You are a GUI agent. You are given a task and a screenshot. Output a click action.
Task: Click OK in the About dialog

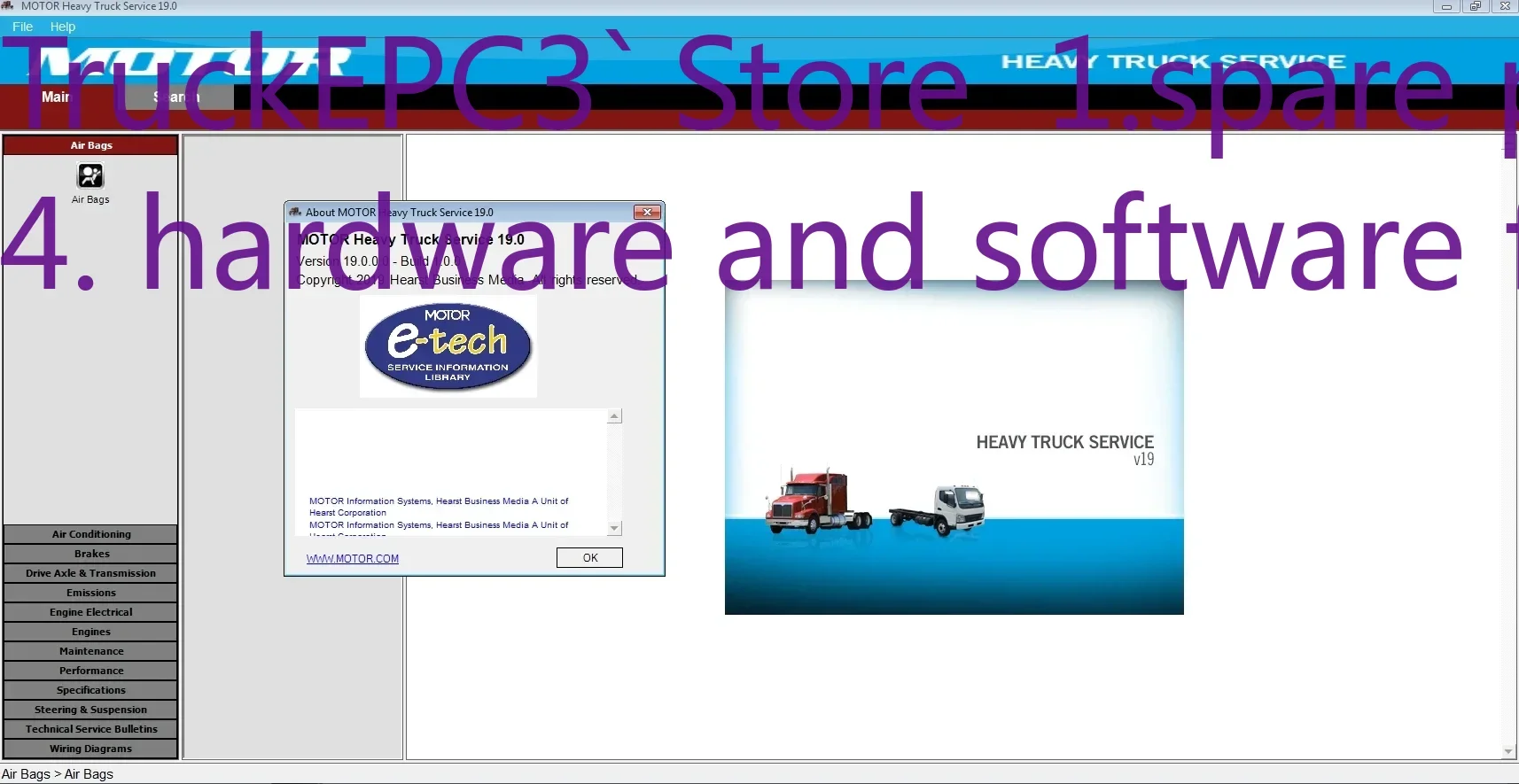tap(589, 558)
